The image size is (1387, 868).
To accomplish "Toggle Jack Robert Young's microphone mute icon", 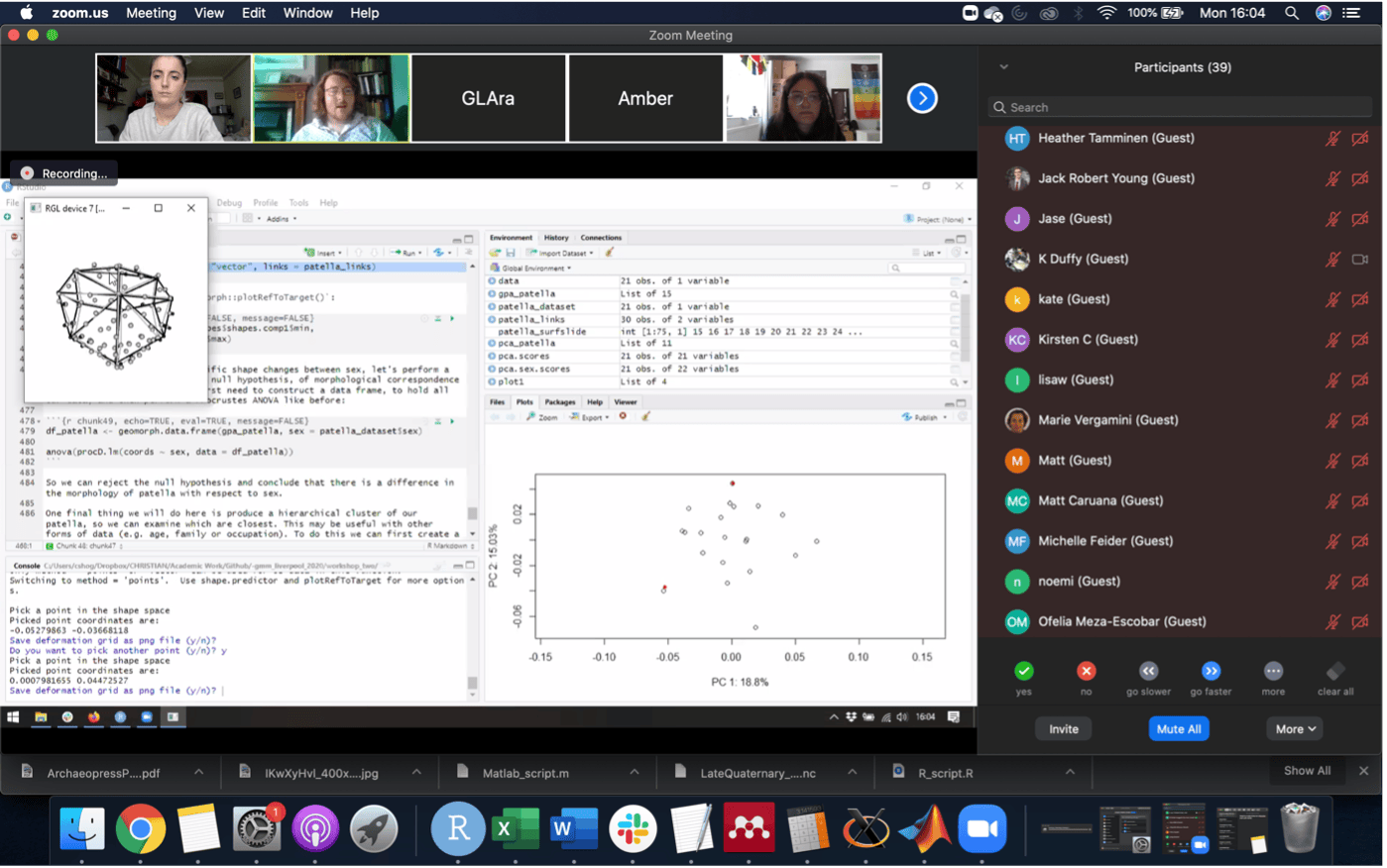I will [x=1333, y=178].
